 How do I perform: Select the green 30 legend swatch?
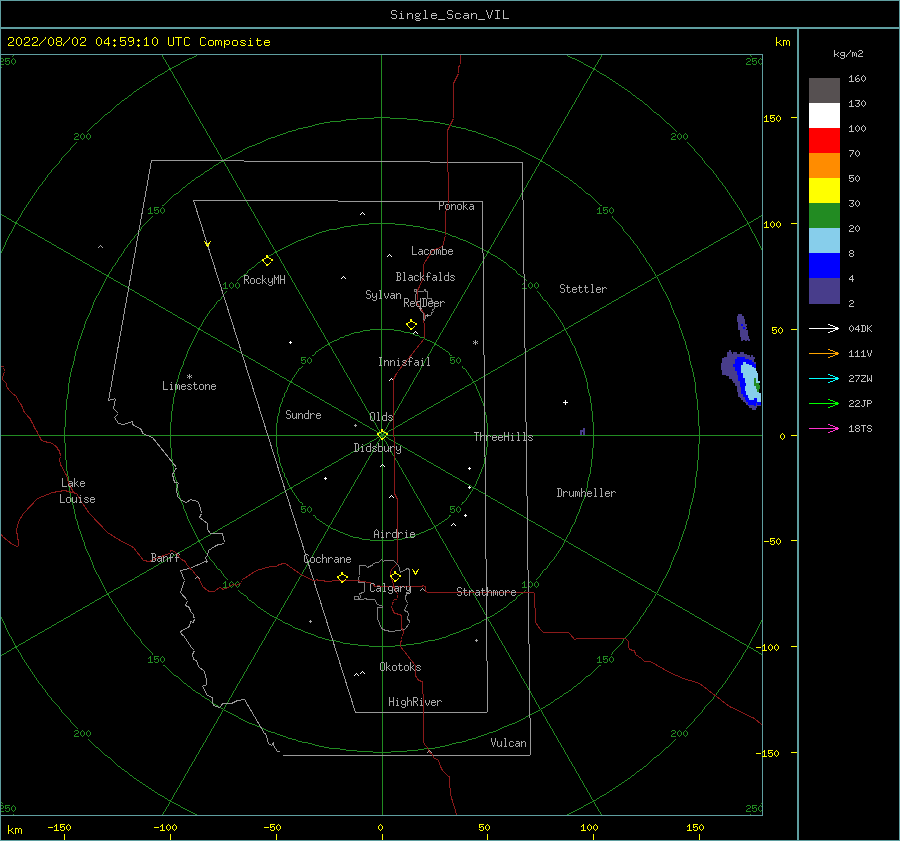(x=824, y=215)
